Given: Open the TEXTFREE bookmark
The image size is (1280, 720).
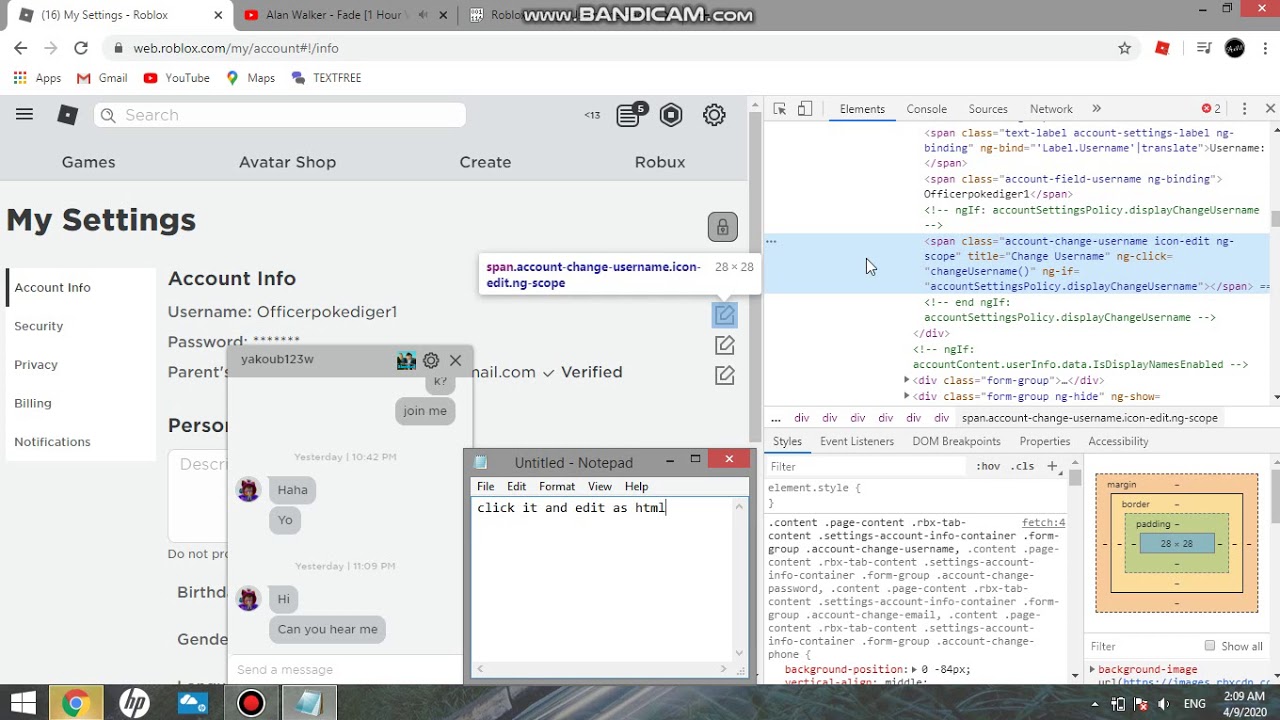Looking at the screenshot, I should coord(326,78).
